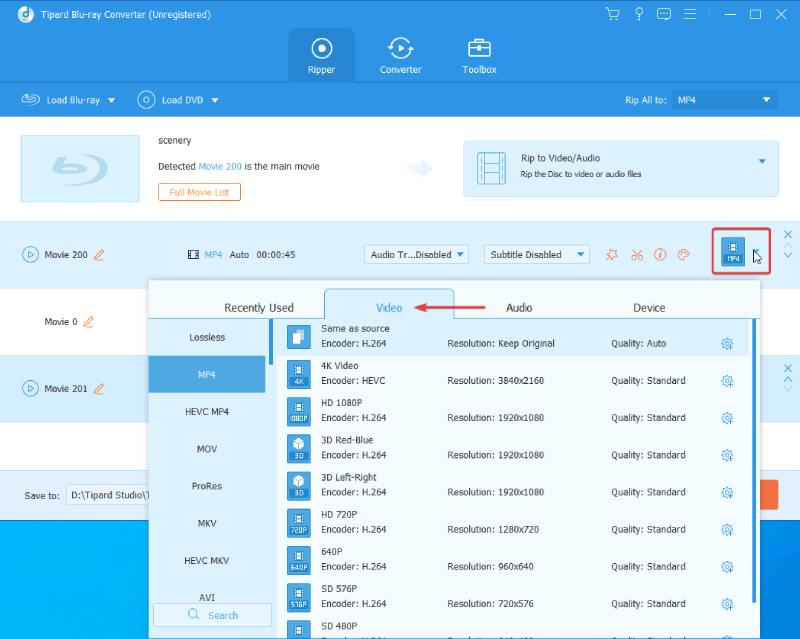This screenshot has width=800, height=639.
Task: Click the Blu-ray disc thumbnail
Action: [x=80, y=168]
